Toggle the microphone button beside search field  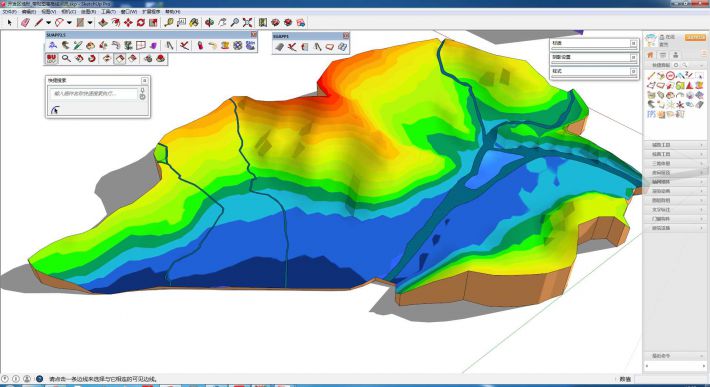(x=143, y=94)
